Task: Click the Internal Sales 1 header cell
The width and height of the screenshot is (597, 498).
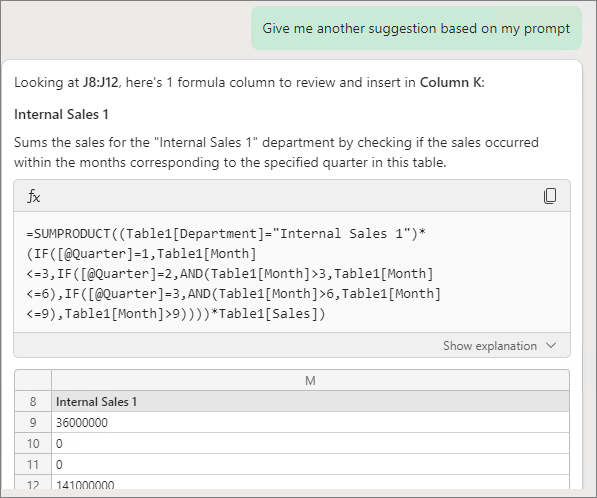Action: [310, 401]
